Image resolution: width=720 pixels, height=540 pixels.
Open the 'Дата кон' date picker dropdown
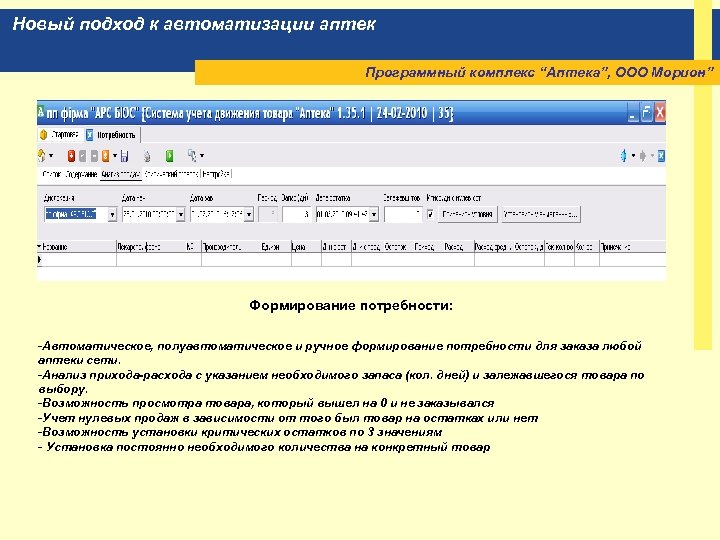pyautogui.click(x=249, y=214)
